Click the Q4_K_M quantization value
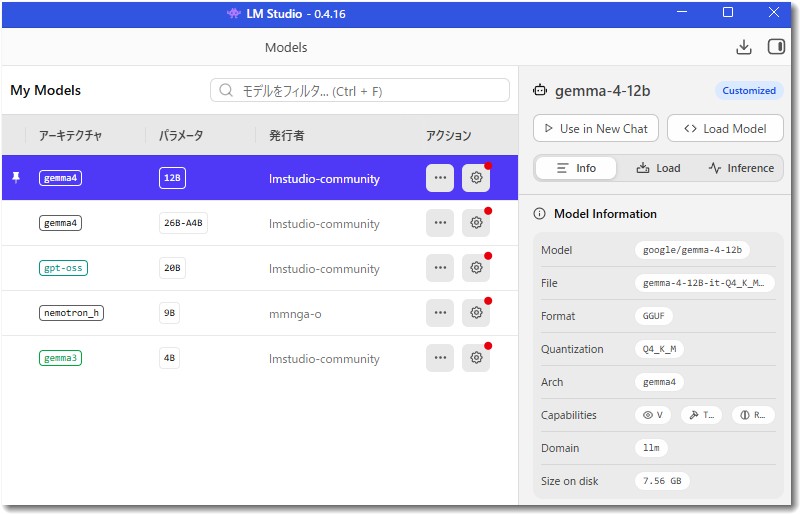 pos(659,349)
